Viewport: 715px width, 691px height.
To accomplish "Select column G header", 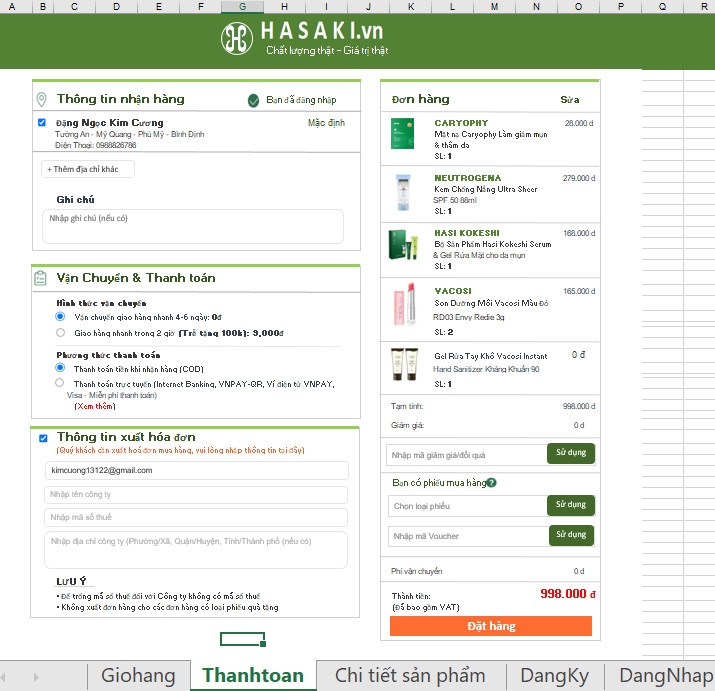I will point(242,6).
